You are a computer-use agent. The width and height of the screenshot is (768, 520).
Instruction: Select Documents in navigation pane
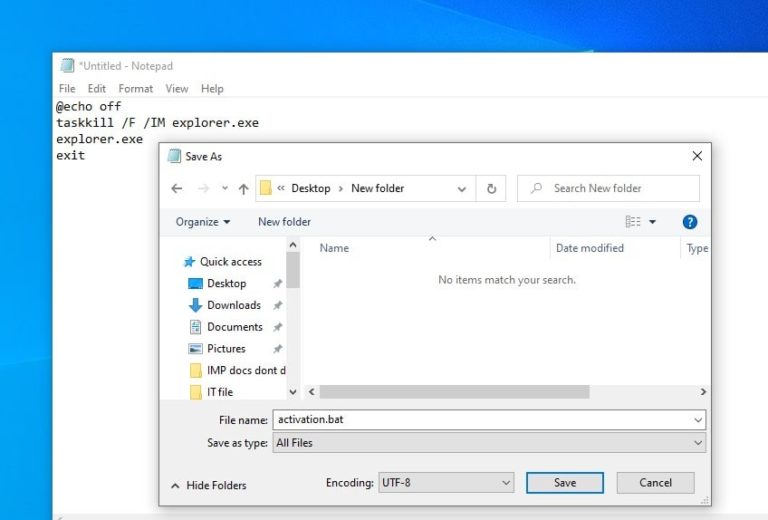234,327
